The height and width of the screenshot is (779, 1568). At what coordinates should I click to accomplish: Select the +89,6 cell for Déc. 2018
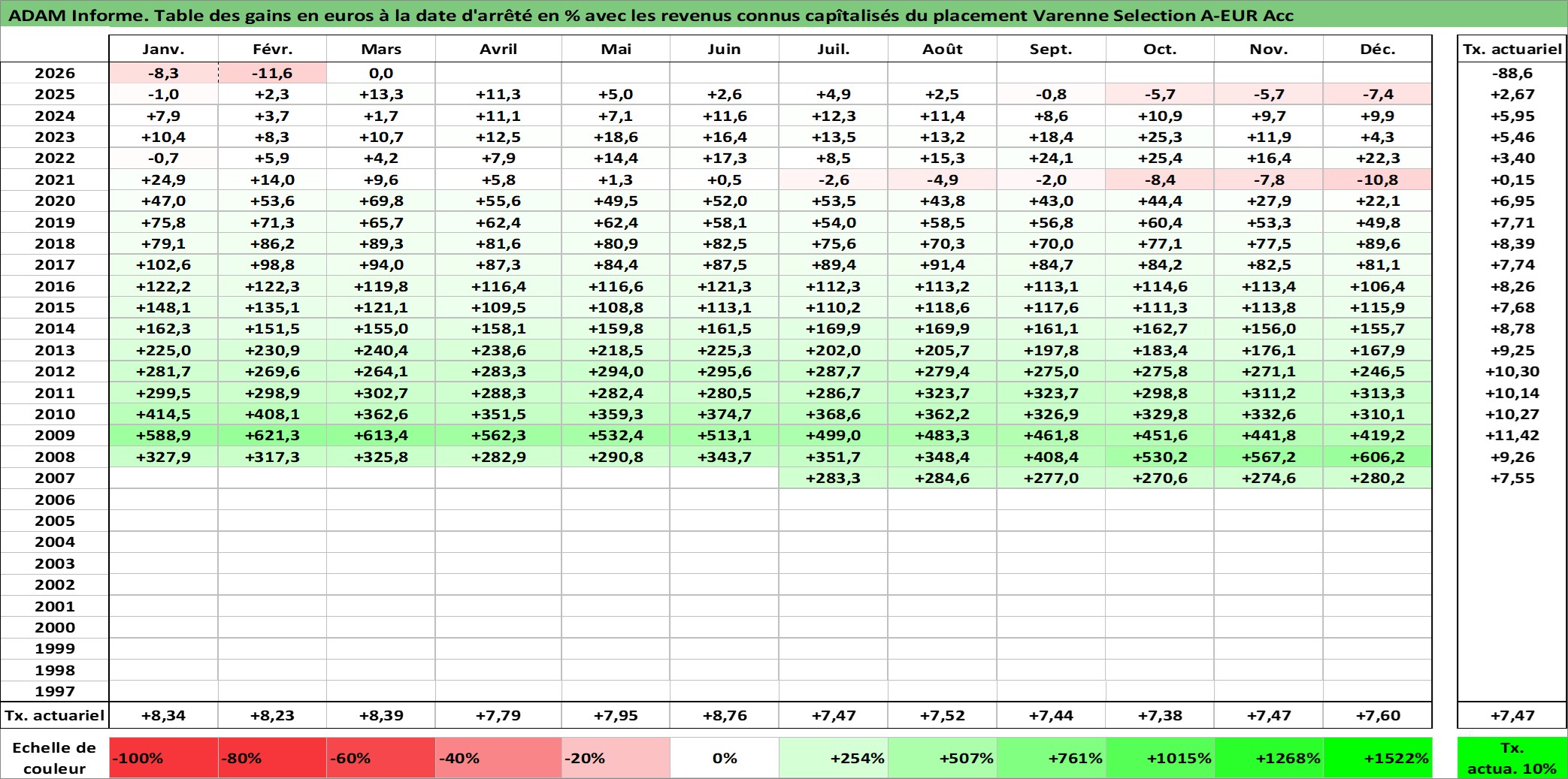click(1378, 243)
